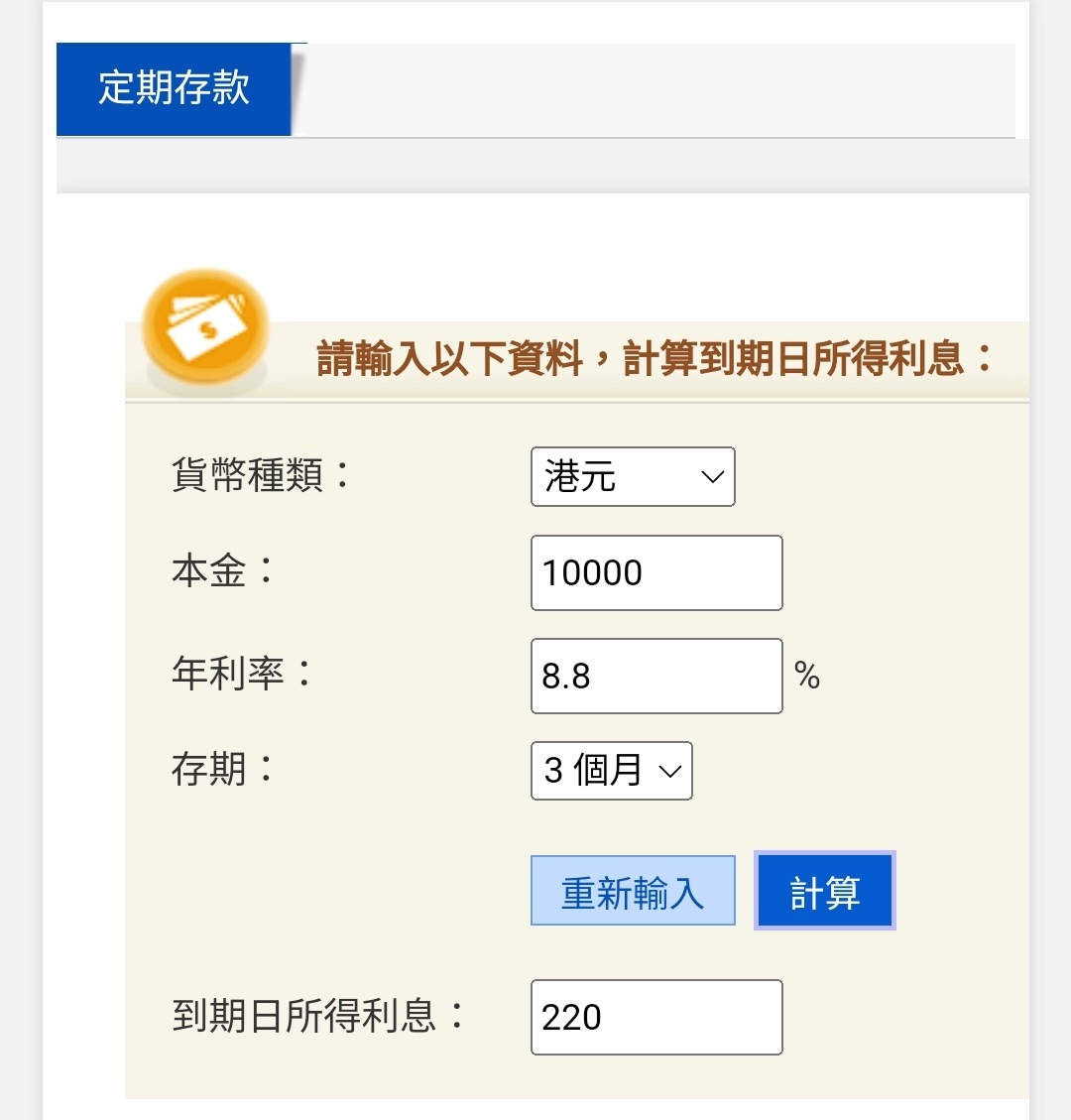The width and height of the screenshot is (1071, 1120).
Task: Click the chevron arrow beside 港元
Action: click(712, 477)
